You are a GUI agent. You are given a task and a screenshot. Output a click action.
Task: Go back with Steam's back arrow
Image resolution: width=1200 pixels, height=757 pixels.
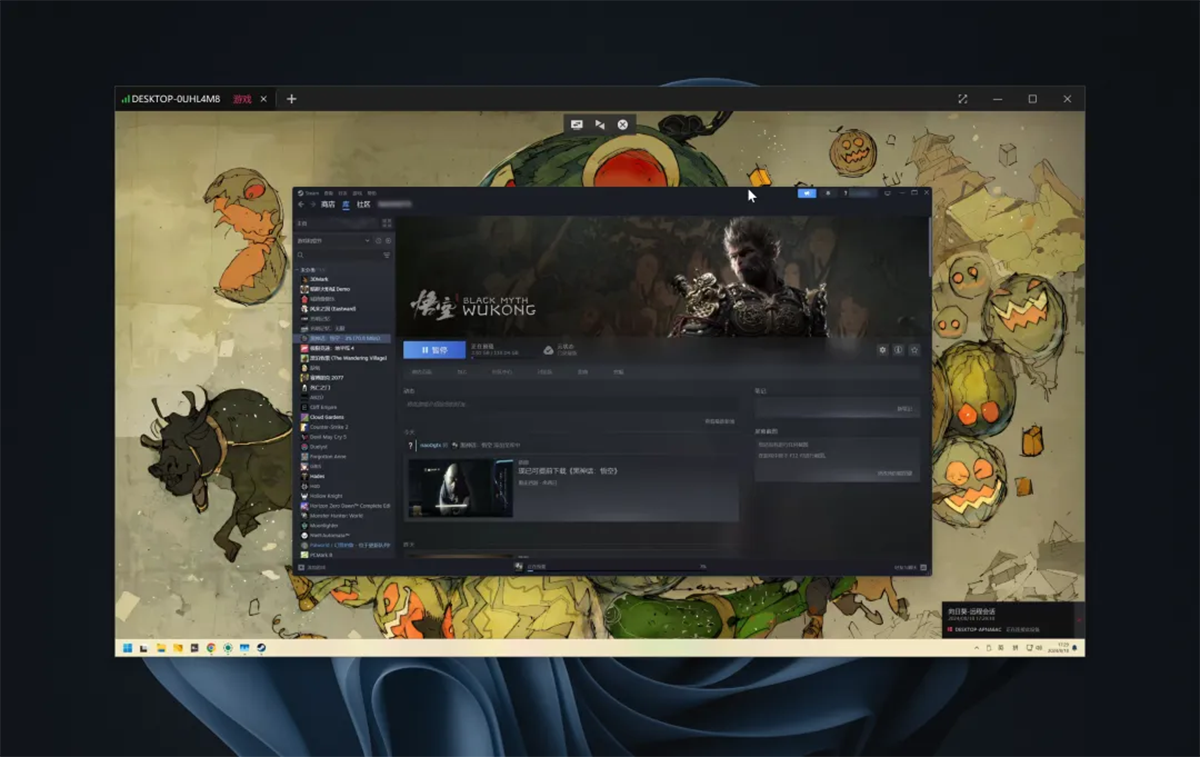301,204
